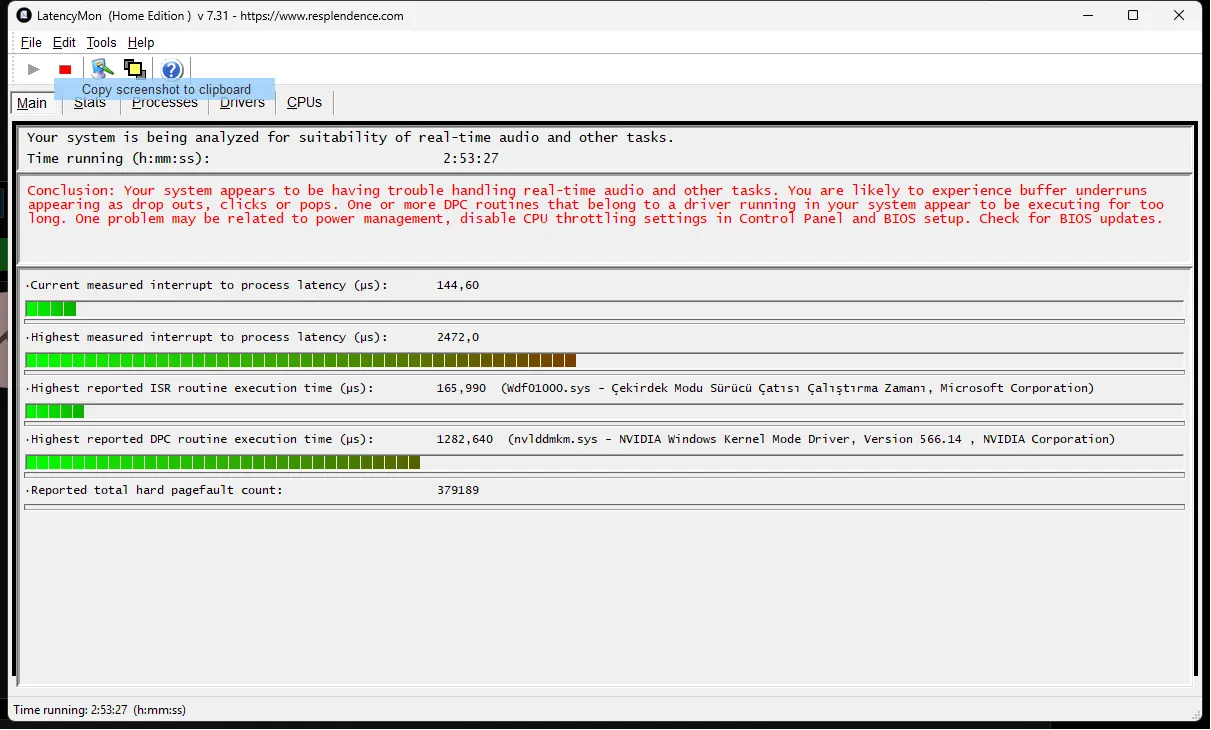
Task: Click the LatencyMon title bar app icon
Action: pyautogui.click(x=25, y=15)
